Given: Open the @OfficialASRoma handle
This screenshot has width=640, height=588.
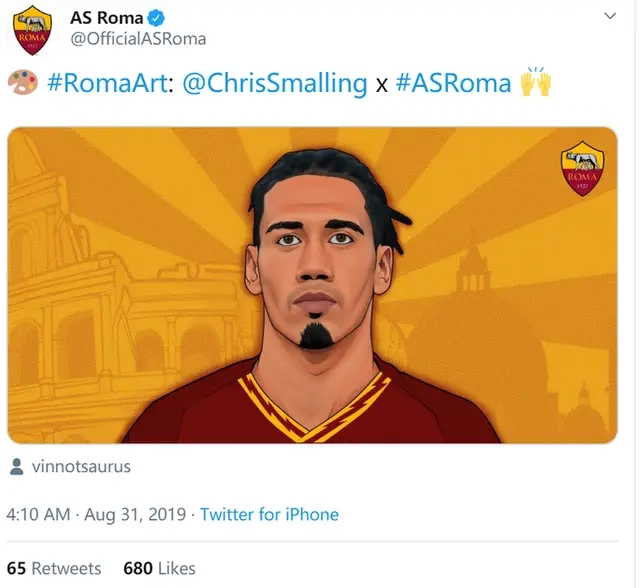Looking at the screenshot, I should 138,39.
